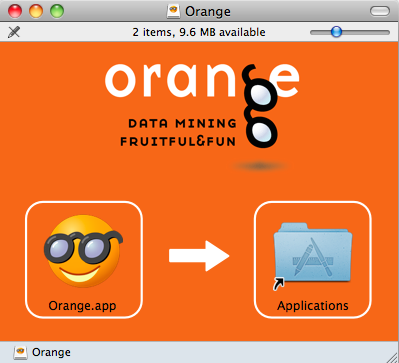Close the Orange window with red button
The width and height of the screenshot is (399, 363).
pos(15,11)
